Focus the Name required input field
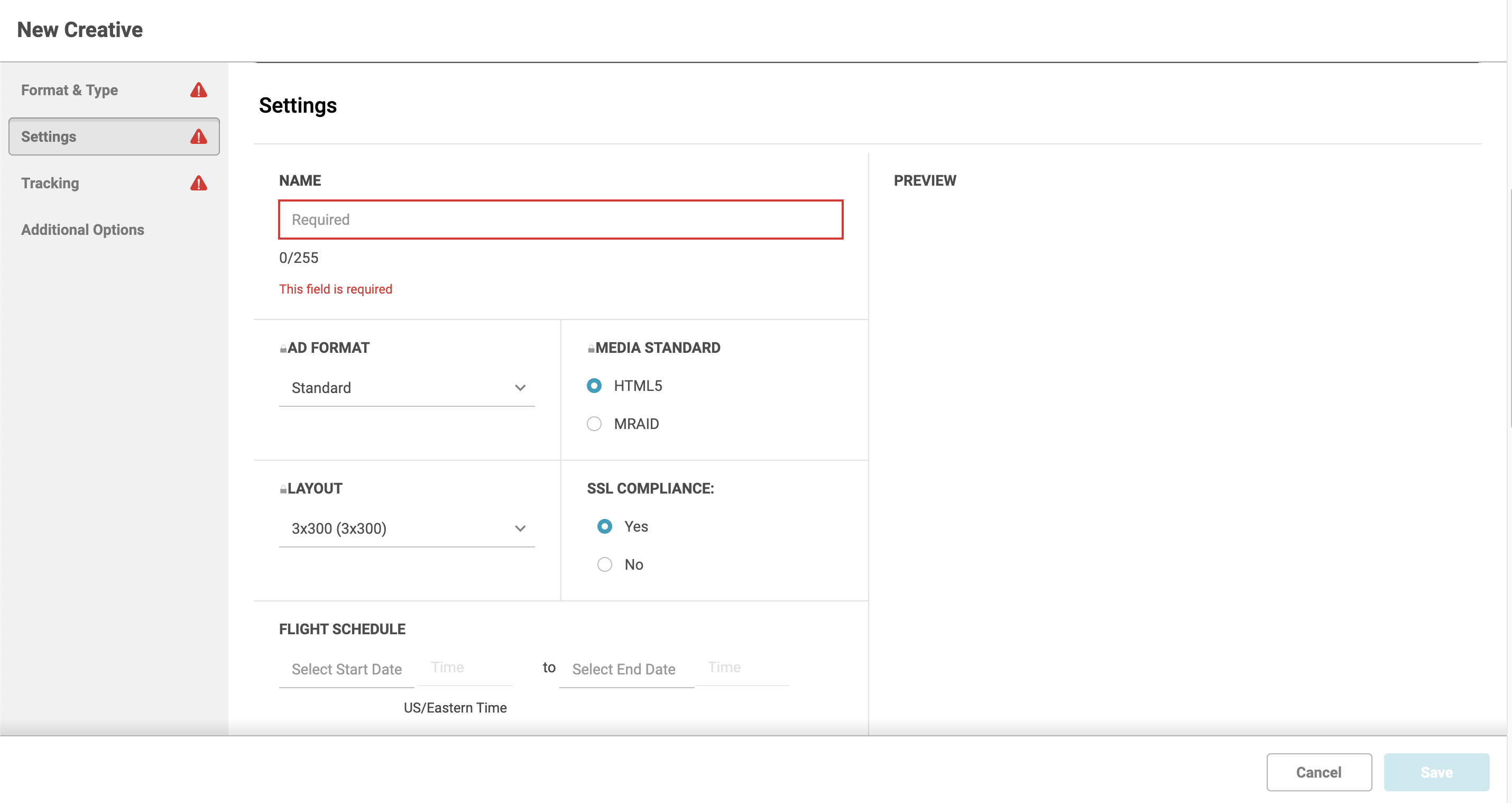The height and width of the screenshot is (803, 1512). click(560, 220)
